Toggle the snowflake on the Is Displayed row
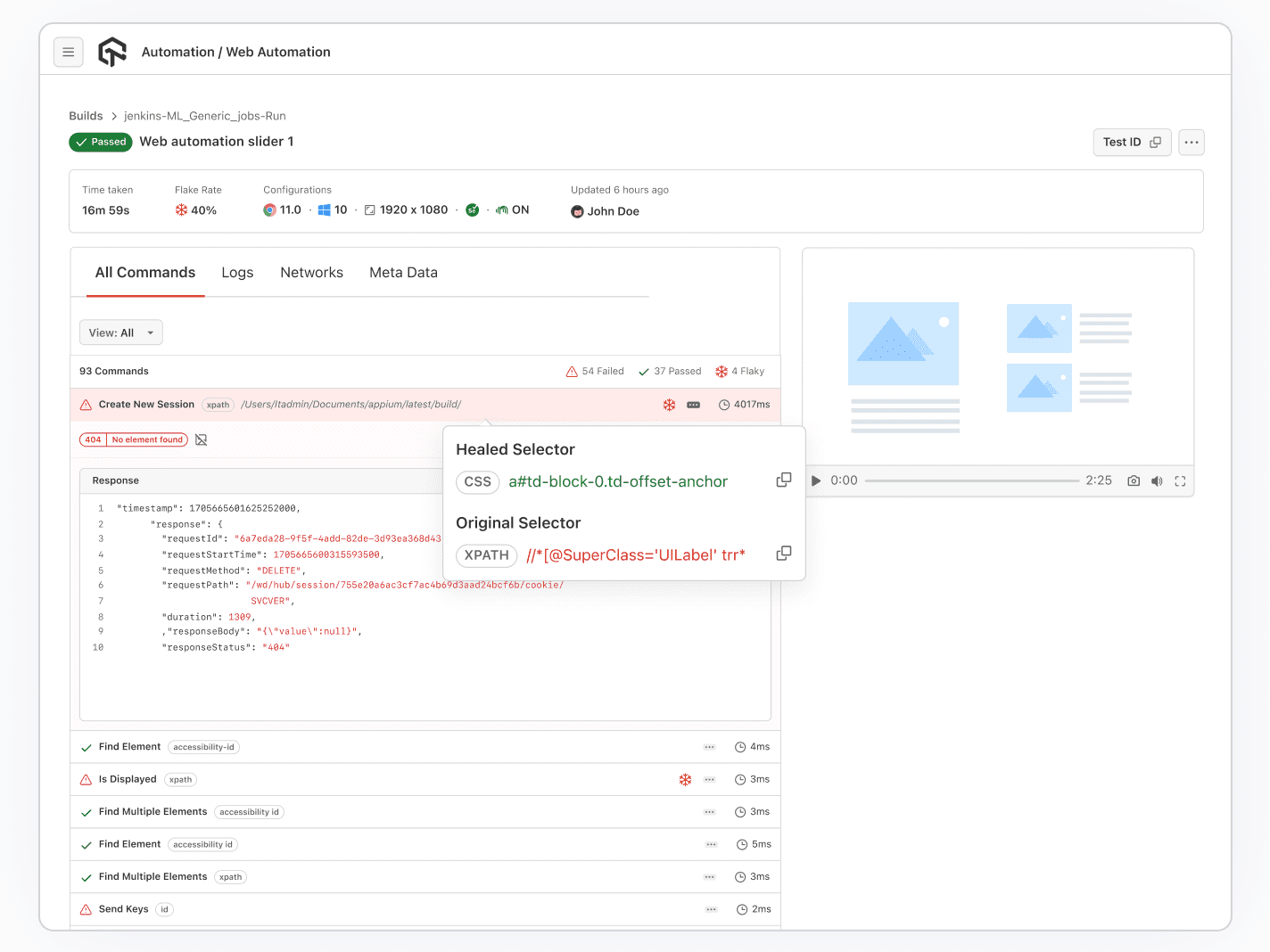Image resolution: width=1270 pixels, height=952 pixels. click(x=685, y=778)
